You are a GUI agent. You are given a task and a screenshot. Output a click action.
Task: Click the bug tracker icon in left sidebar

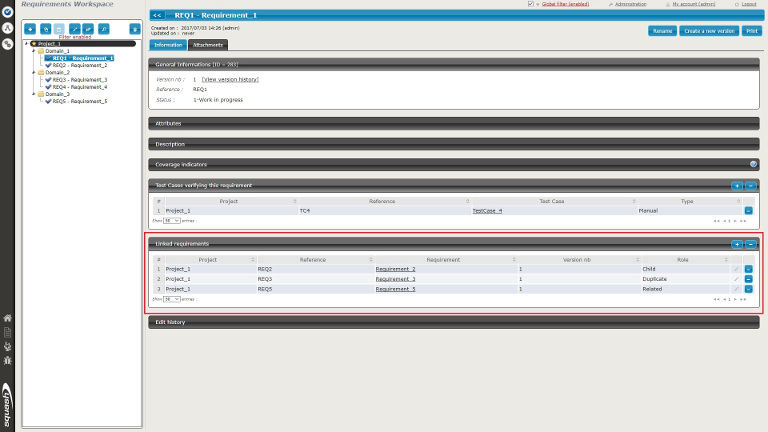point(7,360)
